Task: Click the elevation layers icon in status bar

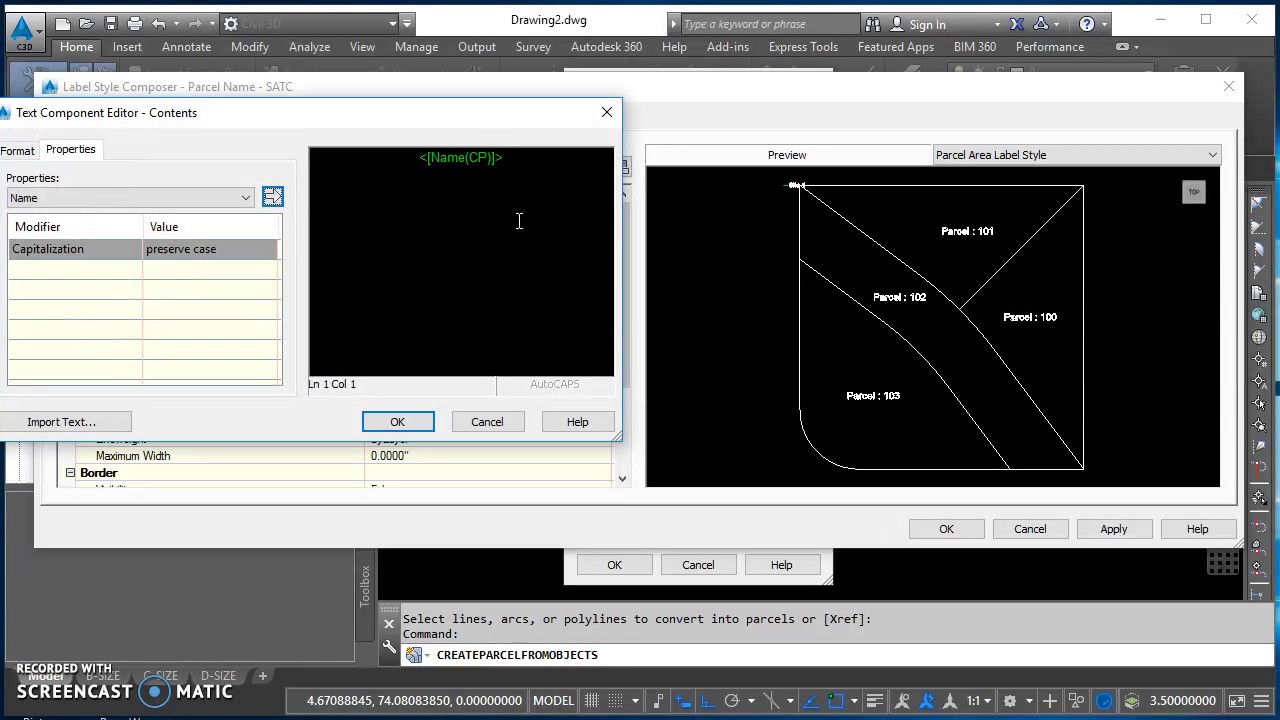Action: pos(1132,701)
